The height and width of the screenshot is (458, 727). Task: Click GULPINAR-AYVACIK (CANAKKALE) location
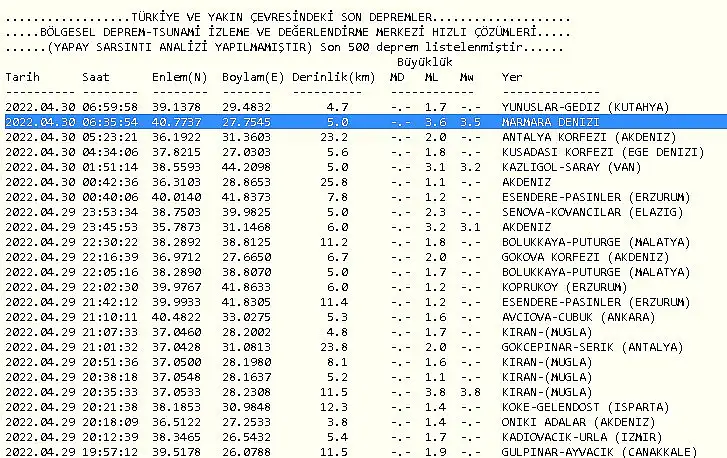[599, 452]
